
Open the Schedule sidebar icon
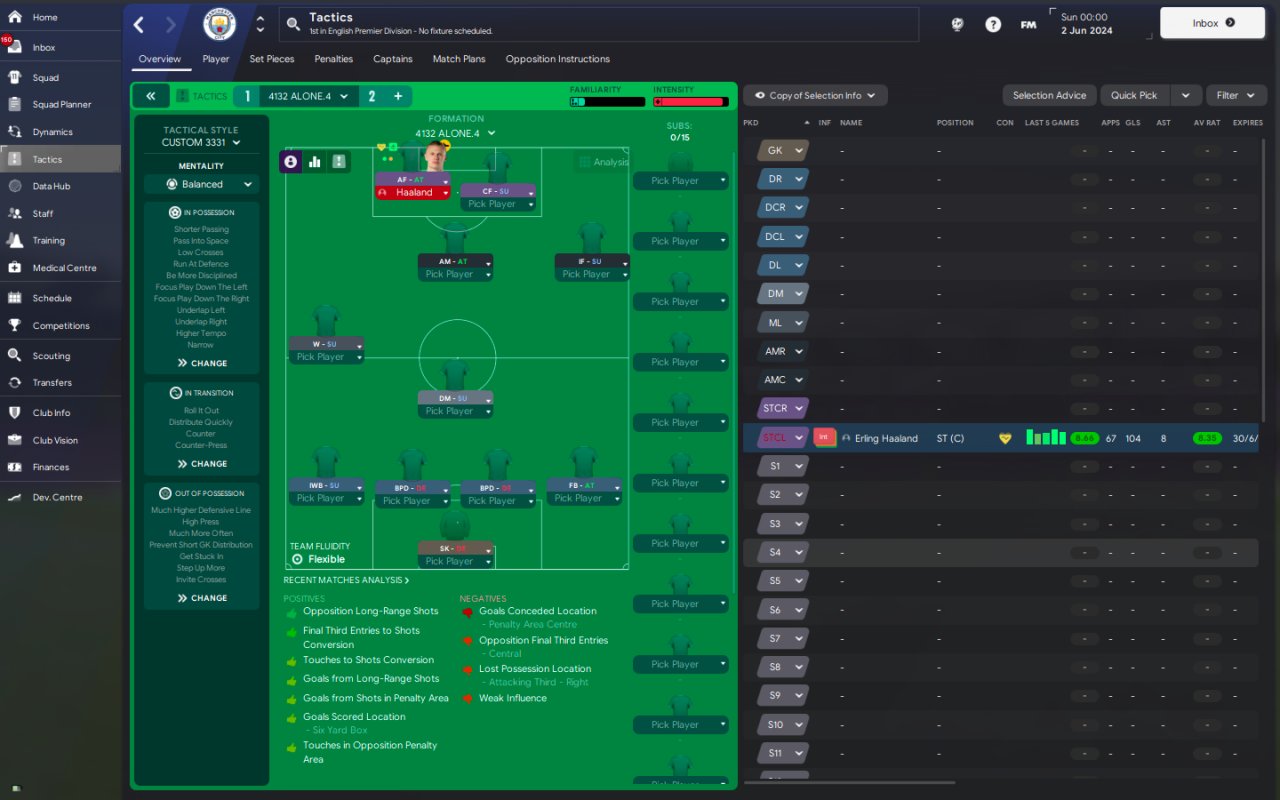15,298
